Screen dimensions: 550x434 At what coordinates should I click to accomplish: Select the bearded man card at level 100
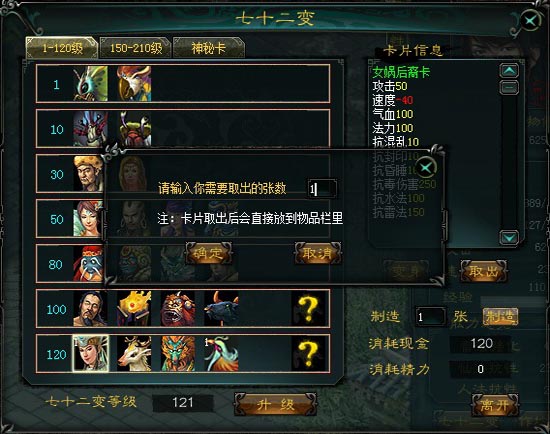tap(90, 309)
